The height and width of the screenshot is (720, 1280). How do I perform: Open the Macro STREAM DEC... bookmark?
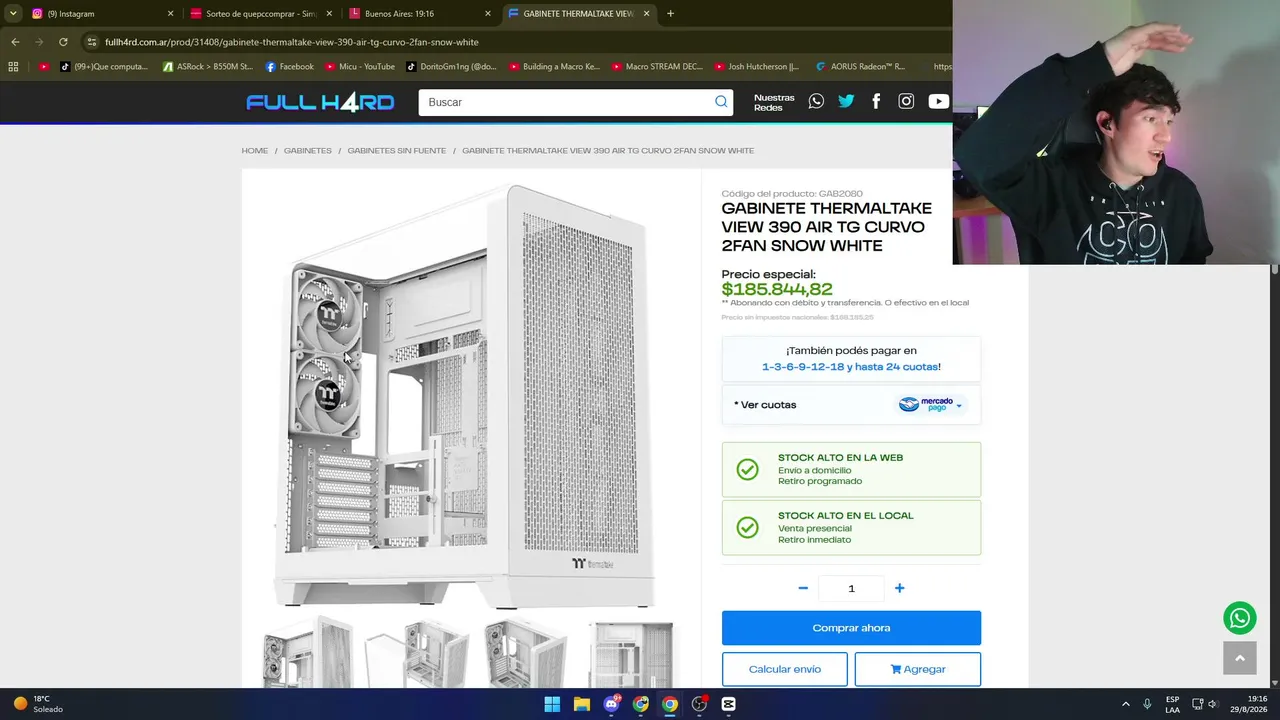pos(657,67)
